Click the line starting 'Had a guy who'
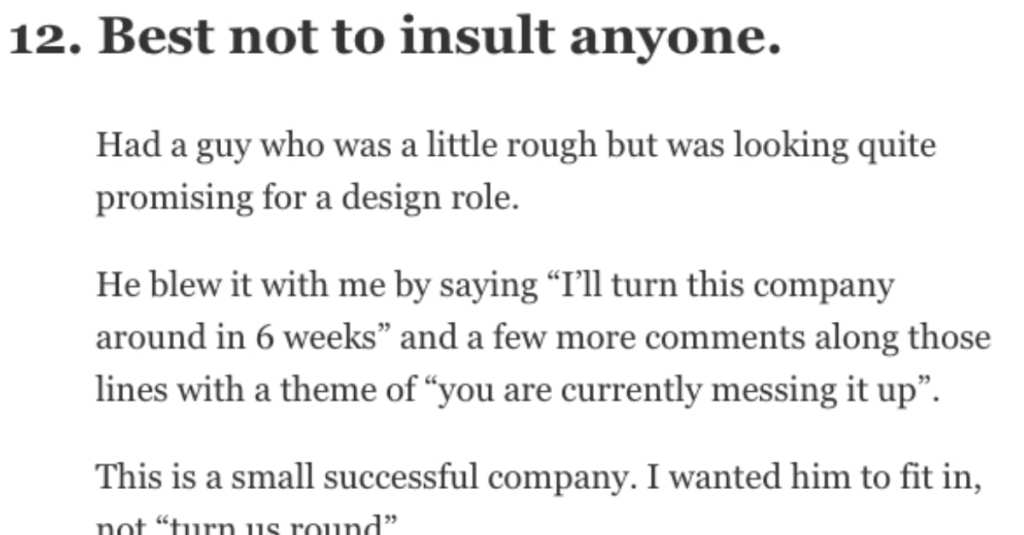1024x535 pixels. point(516,146)
